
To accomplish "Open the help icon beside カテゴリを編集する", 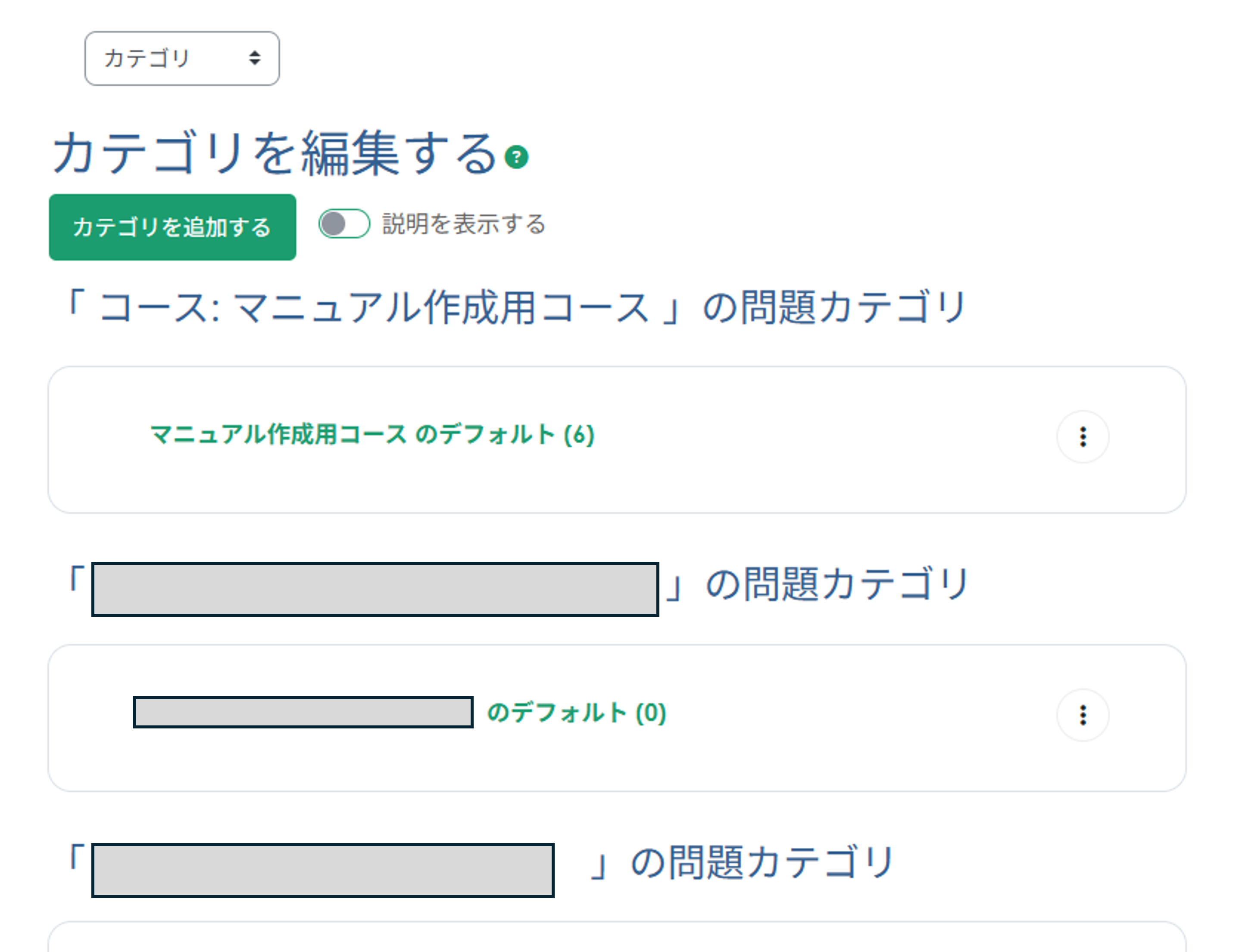I will [x=516, y=157].
